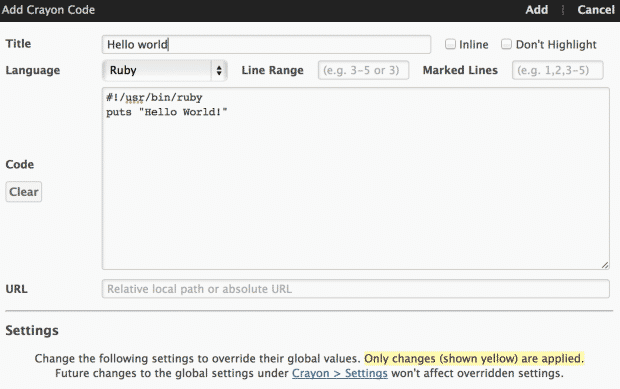This screenshot has height=389, width=620.
Task: Click the Language stepper arrows icon
Action: click(219, 70)
